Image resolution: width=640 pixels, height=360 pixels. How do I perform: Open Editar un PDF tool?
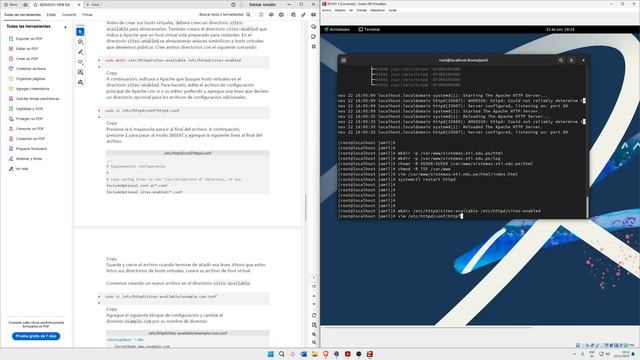pos(23,49)
